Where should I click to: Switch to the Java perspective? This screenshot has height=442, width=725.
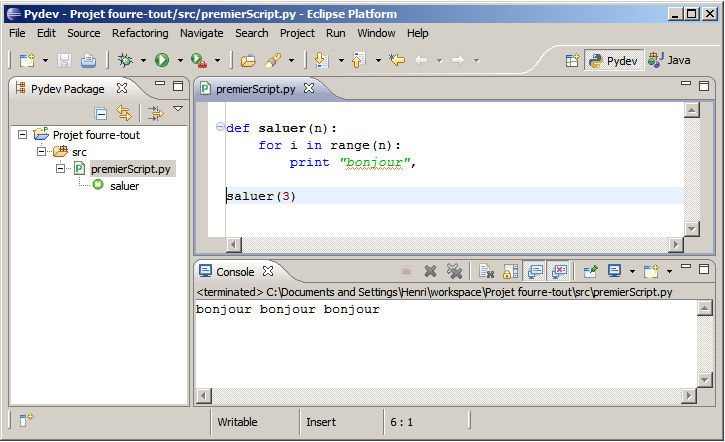(669, 60)
